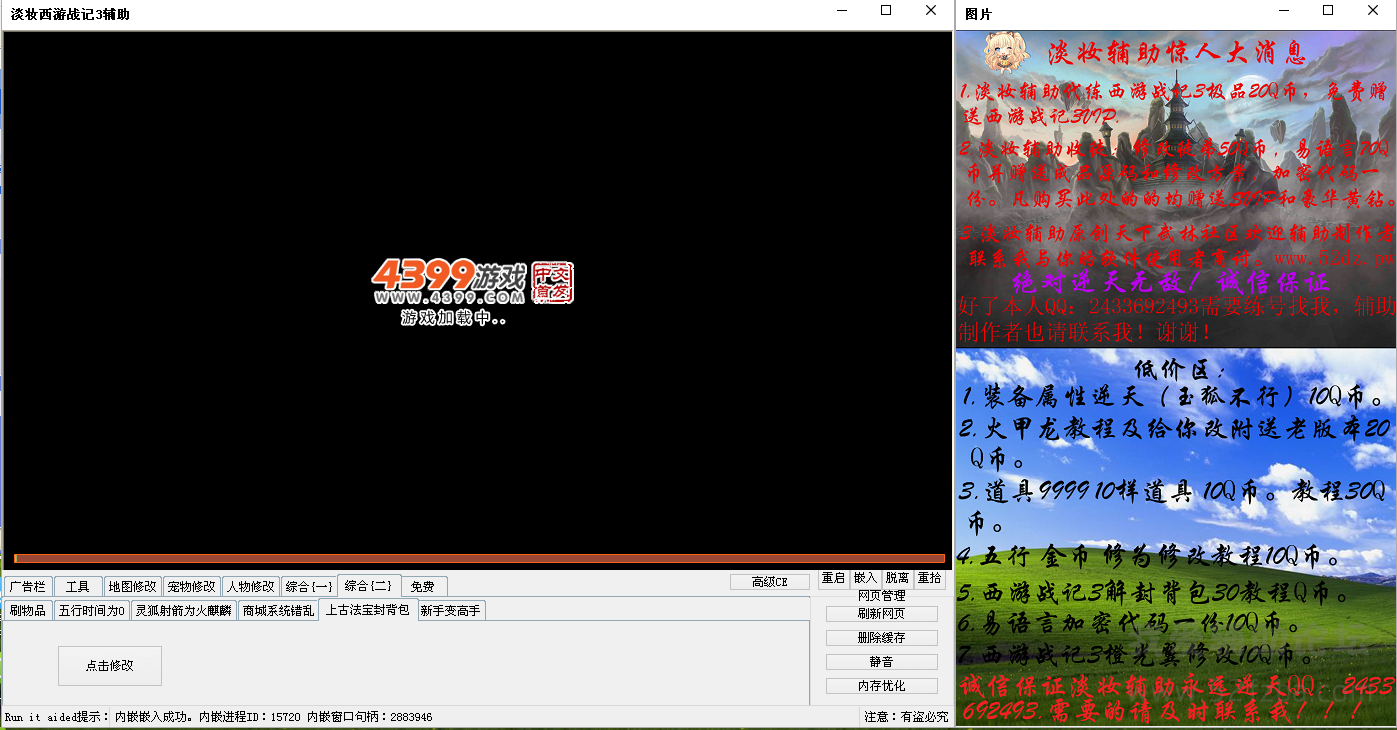The width and height of the screenshot is (1397, 730).
Task: Select the 综合{二} tab
Action: click(369, 585)
